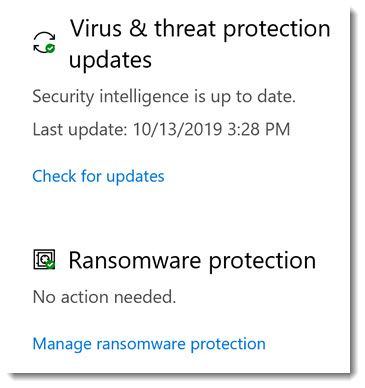Open Check for updates link
This screenshot has width=365, height=388.
tap(98, 176)
